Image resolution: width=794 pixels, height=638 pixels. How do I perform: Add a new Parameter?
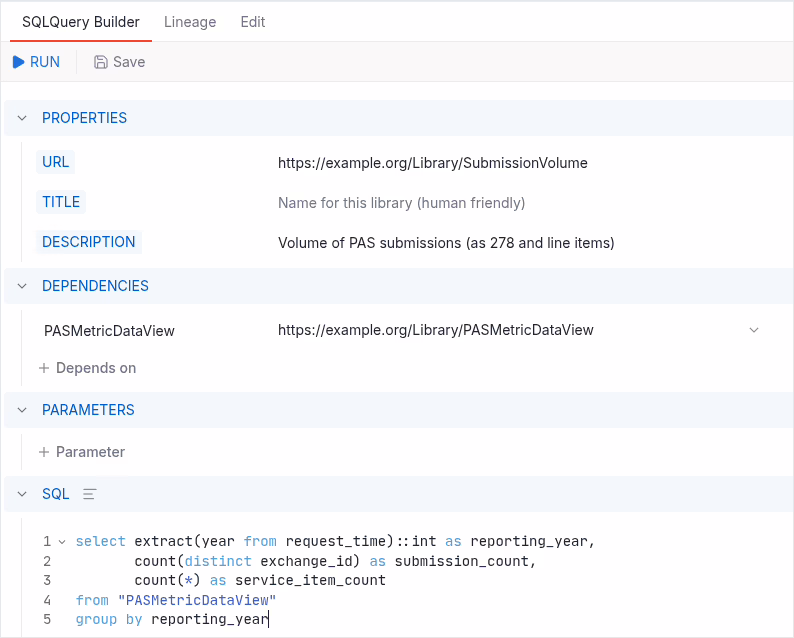[x=82, y=452]
